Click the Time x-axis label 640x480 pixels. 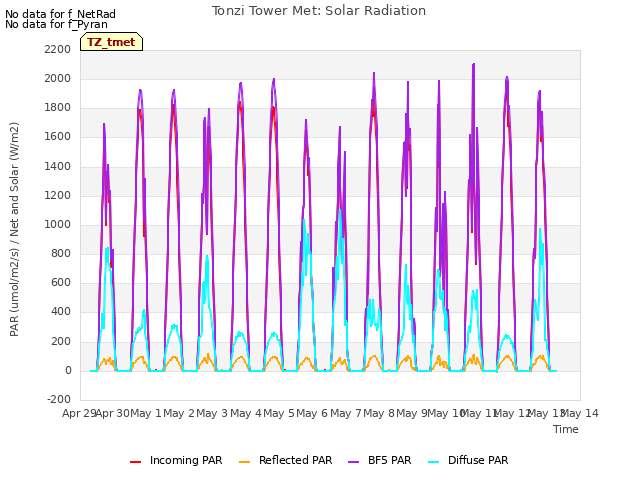point(566,429)
